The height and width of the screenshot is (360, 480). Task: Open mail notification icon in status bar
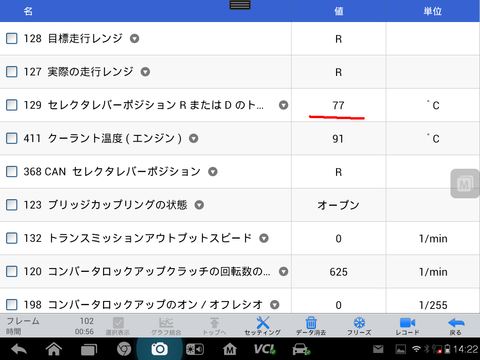tap(378, 349)
